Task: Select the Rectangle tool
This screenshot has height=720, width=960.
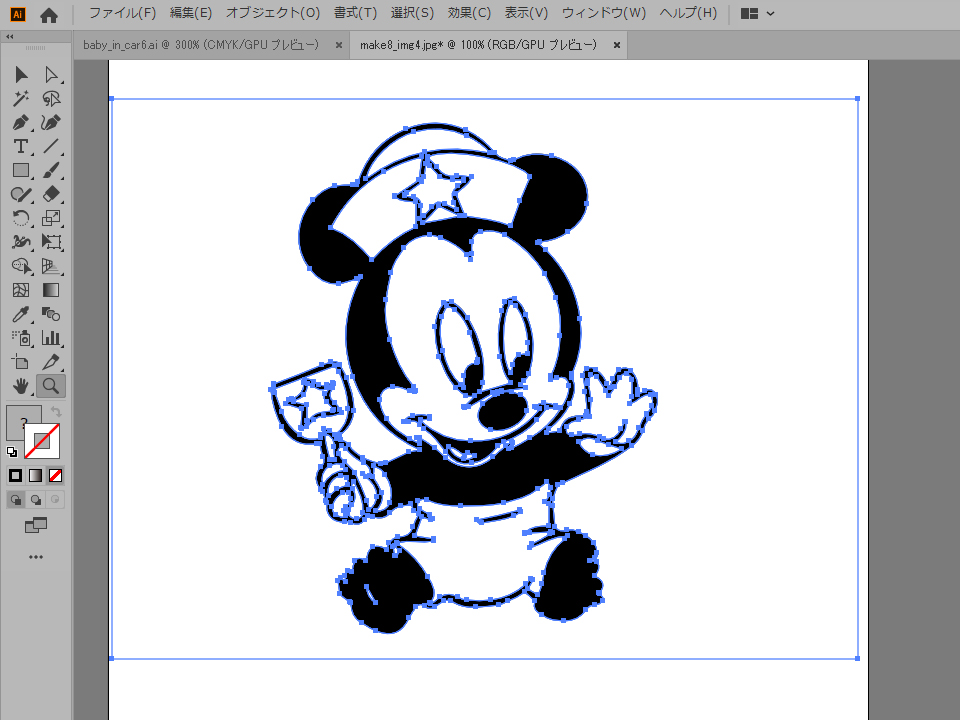Action: [x=21, y=170]
